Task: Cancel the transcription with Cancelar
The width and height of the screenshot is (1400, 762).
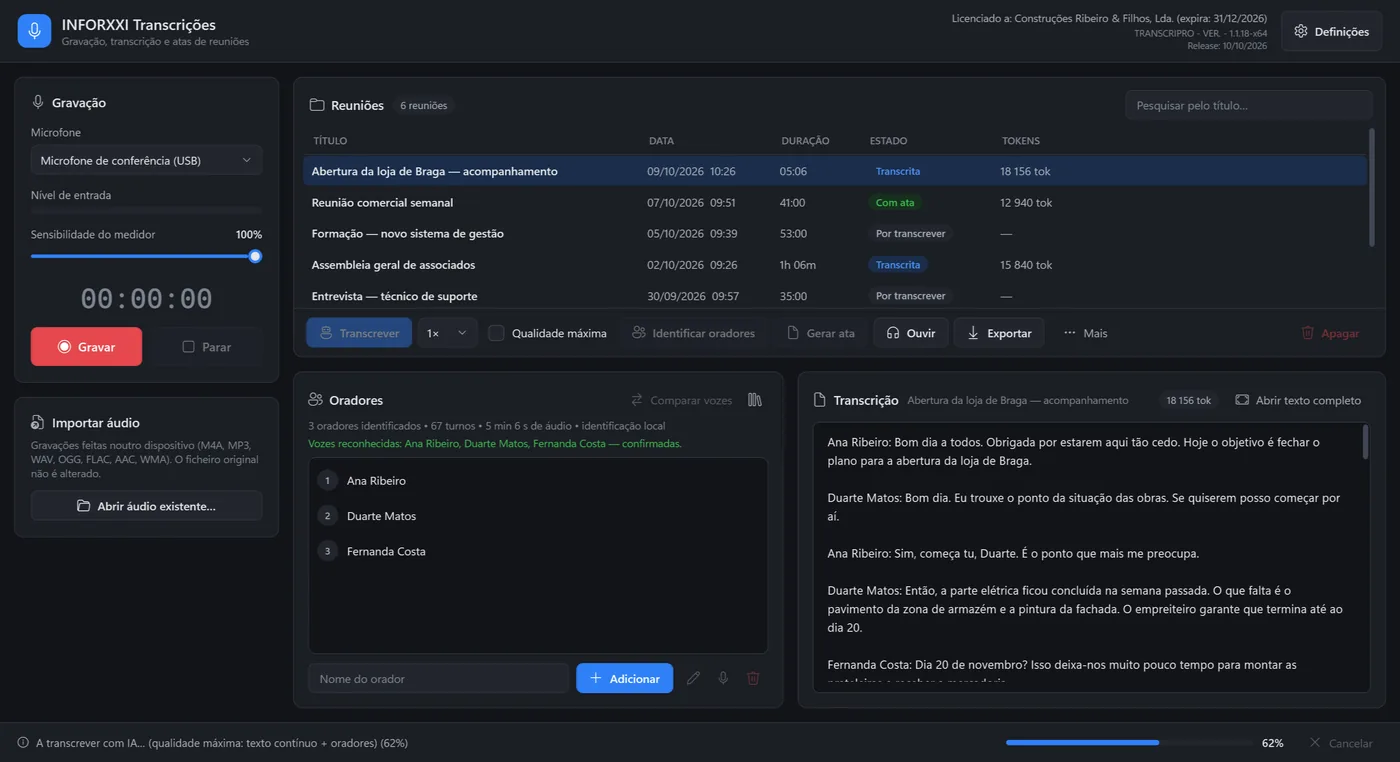Action: [x=1340, y=743]
